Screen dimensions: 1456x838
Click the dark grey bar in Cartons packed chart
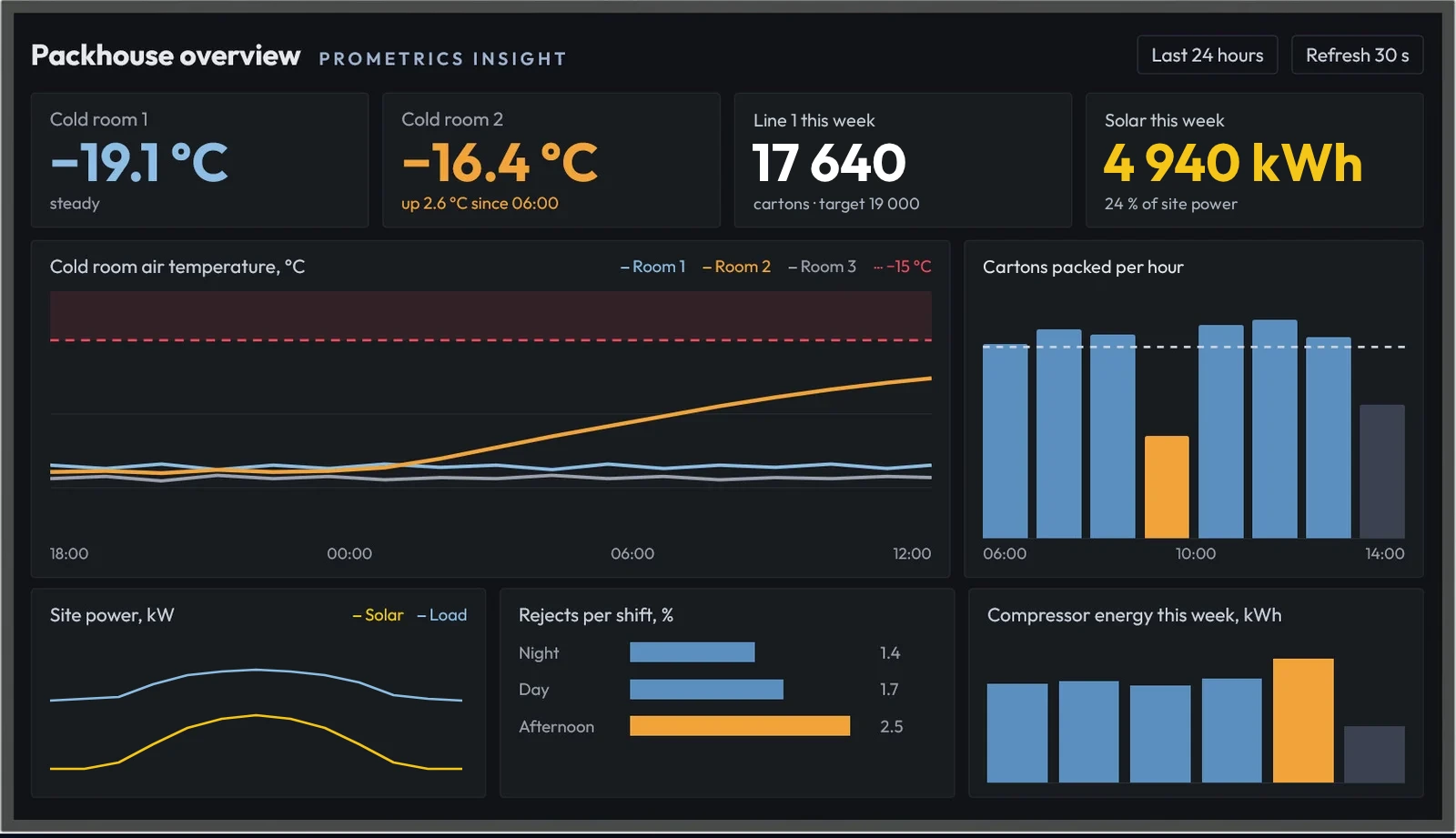point(1382,471)
